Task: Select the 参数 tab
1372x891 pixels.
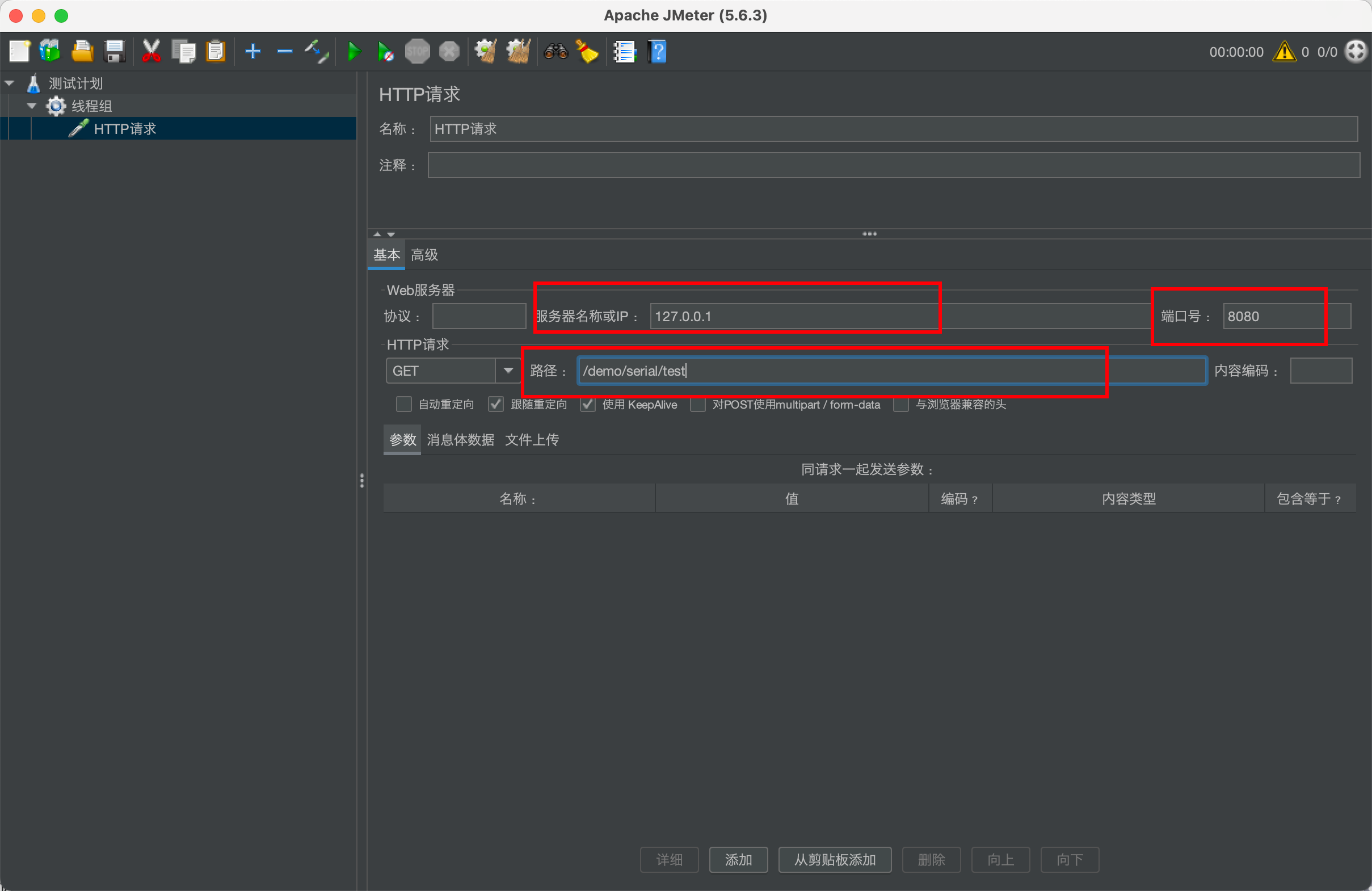Action: coord(402,440)
